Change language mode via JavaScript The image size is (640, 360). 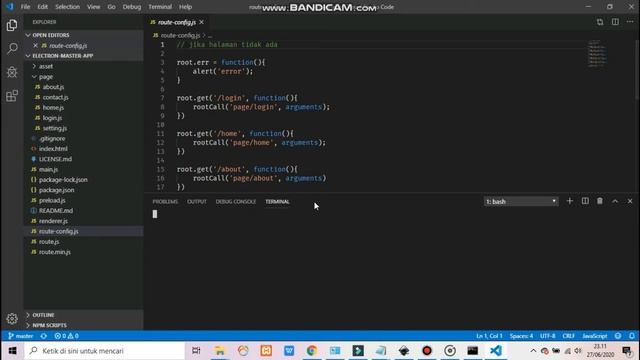594,336
